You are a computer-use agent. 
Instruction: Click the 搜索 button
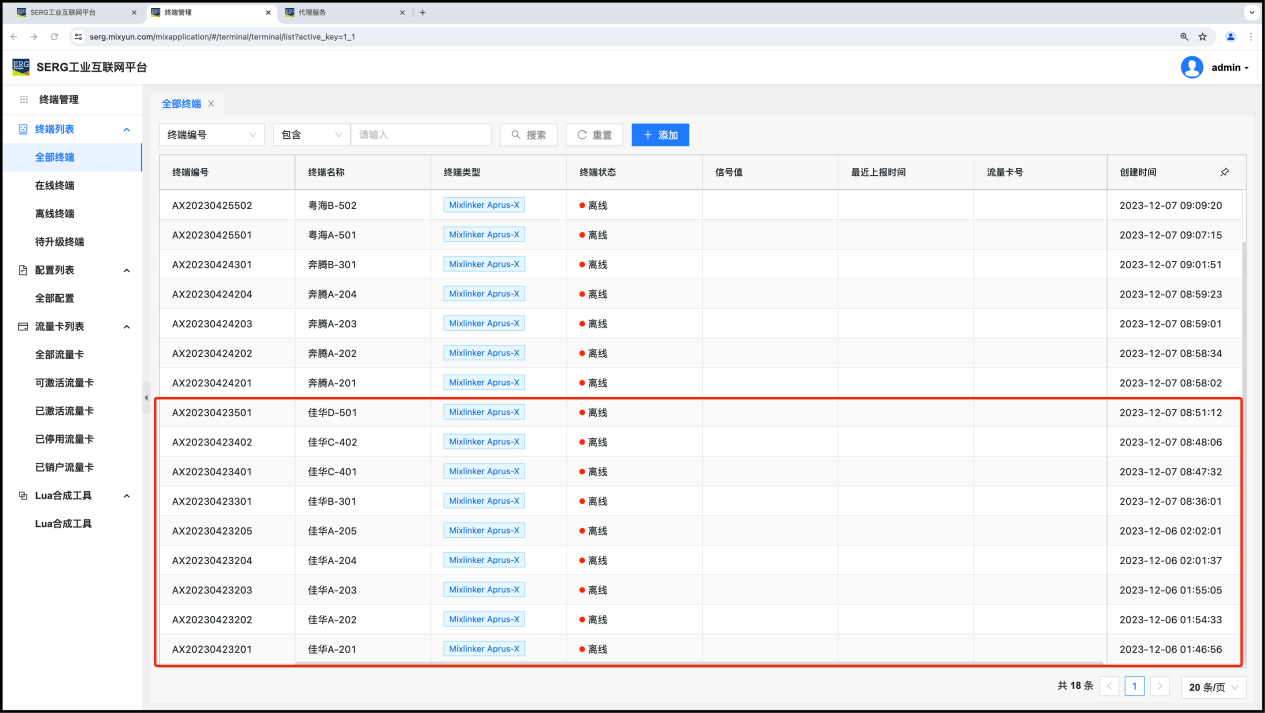(528, 135)
